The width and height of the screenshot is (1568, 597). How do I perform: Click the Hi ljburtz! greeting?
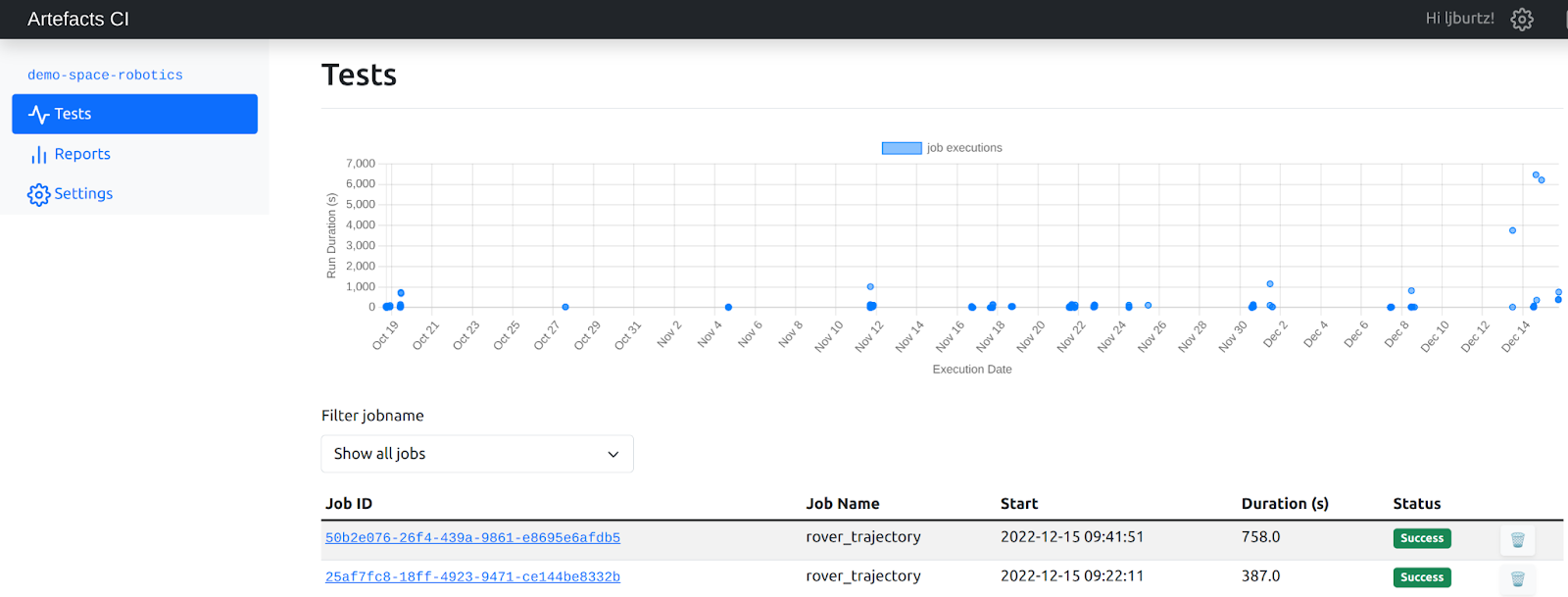[x=1459, y=19]
